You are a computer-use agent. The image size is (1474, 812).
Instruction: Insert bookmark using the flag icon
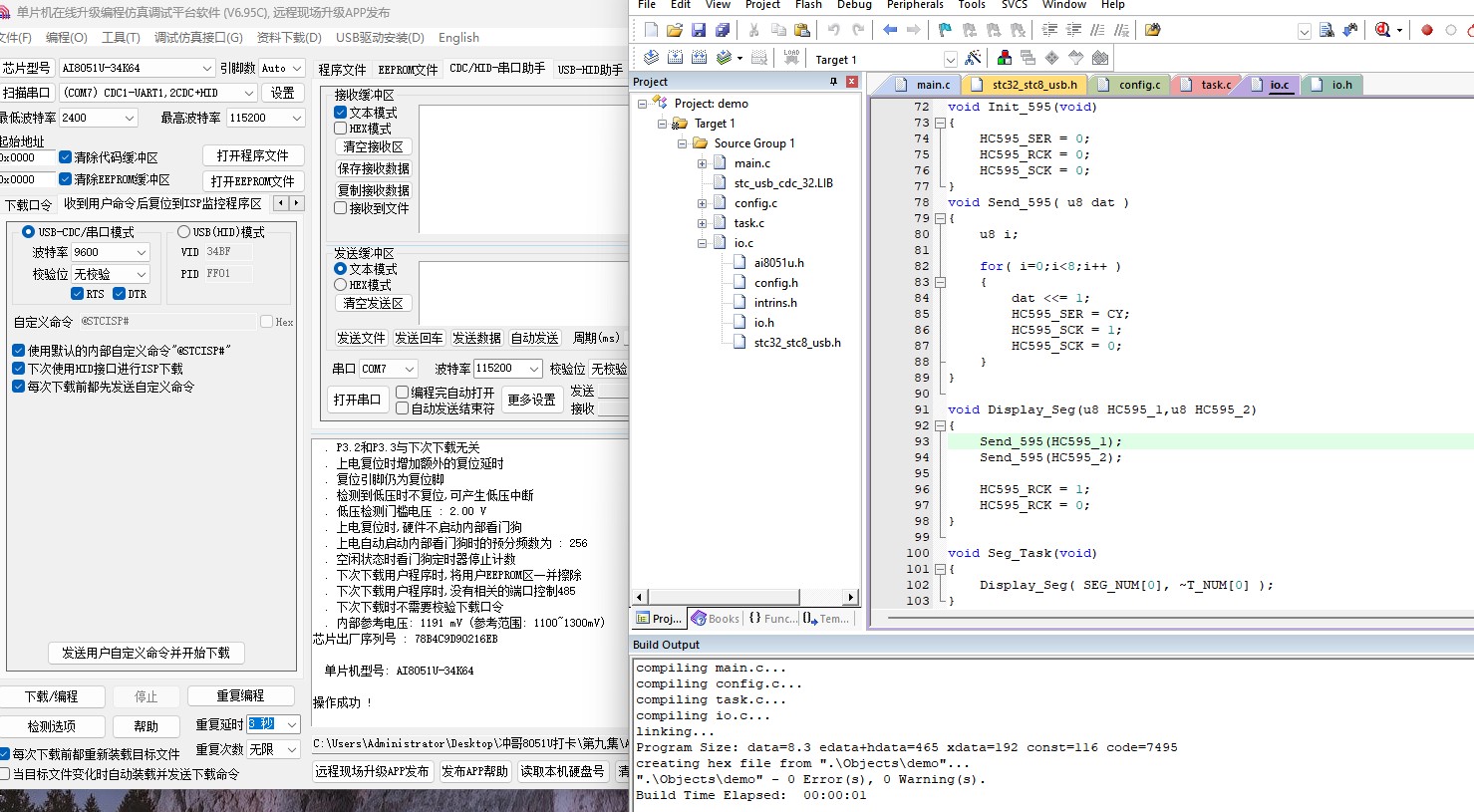tap(945, 30)
